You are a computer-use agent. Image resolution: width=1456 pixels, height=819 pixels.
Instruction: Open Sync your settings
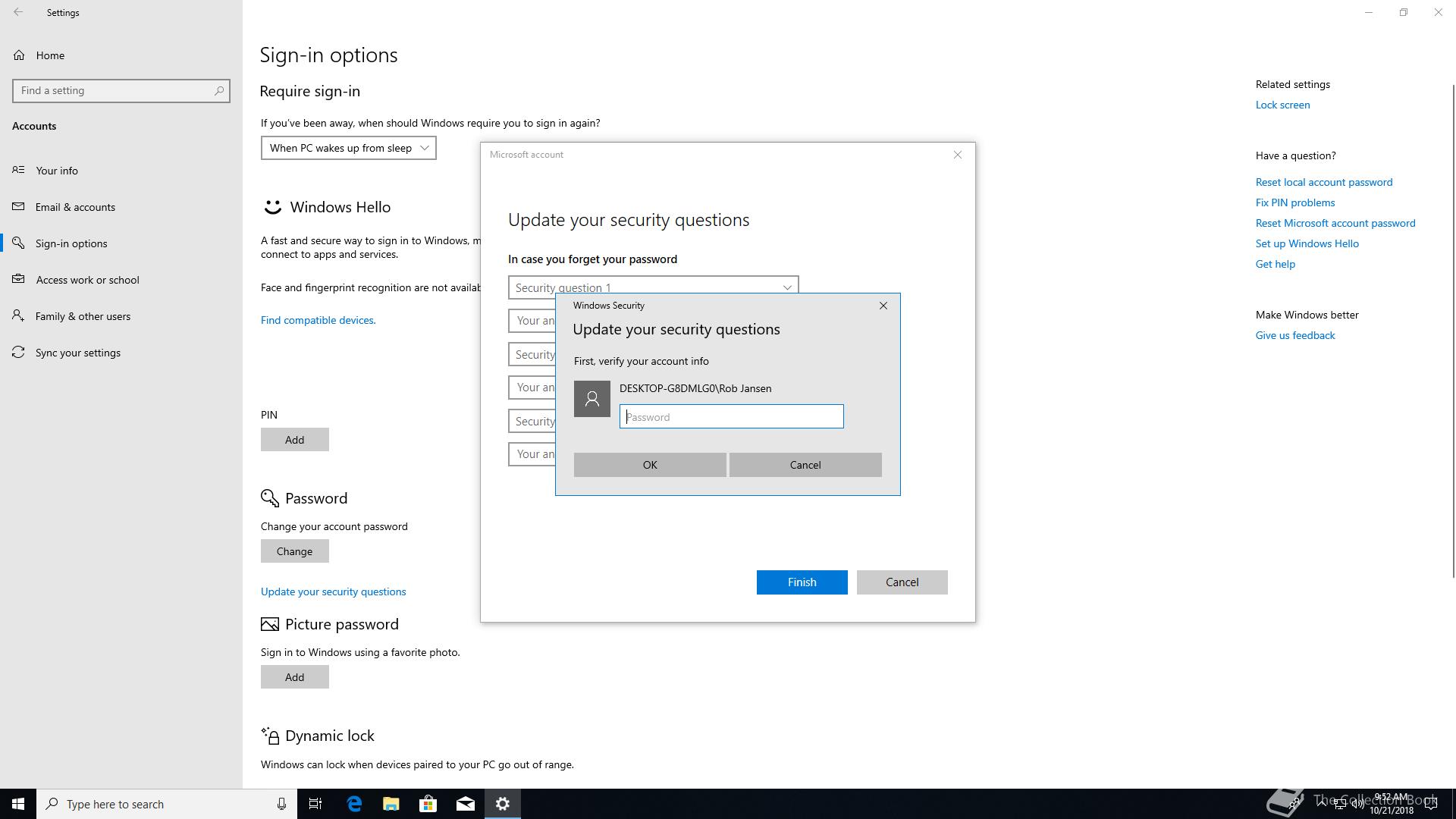pos(121,353)
